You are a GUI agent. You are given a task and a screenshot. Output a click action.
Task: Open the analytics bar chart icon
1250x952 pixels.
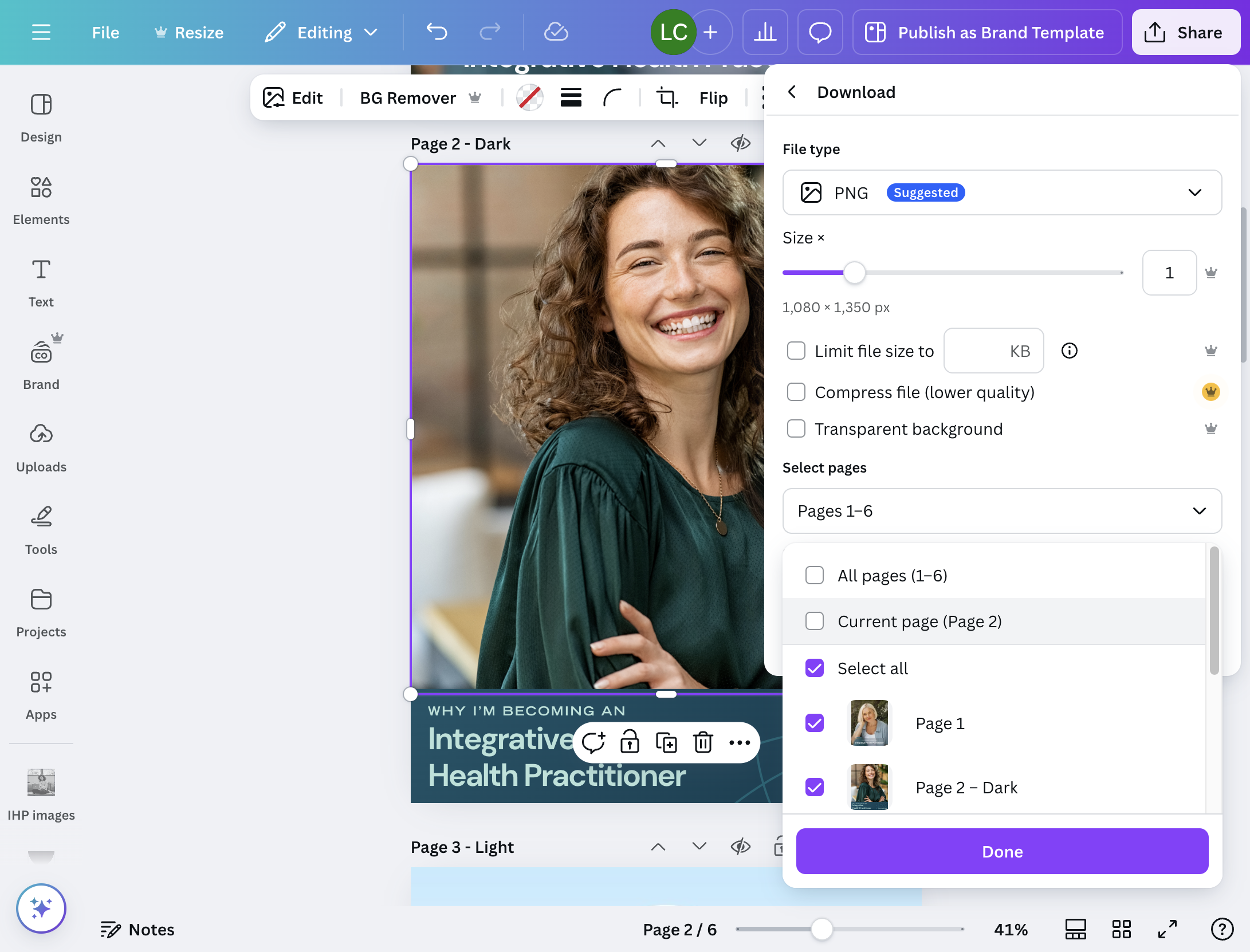[x=765, y=32]
